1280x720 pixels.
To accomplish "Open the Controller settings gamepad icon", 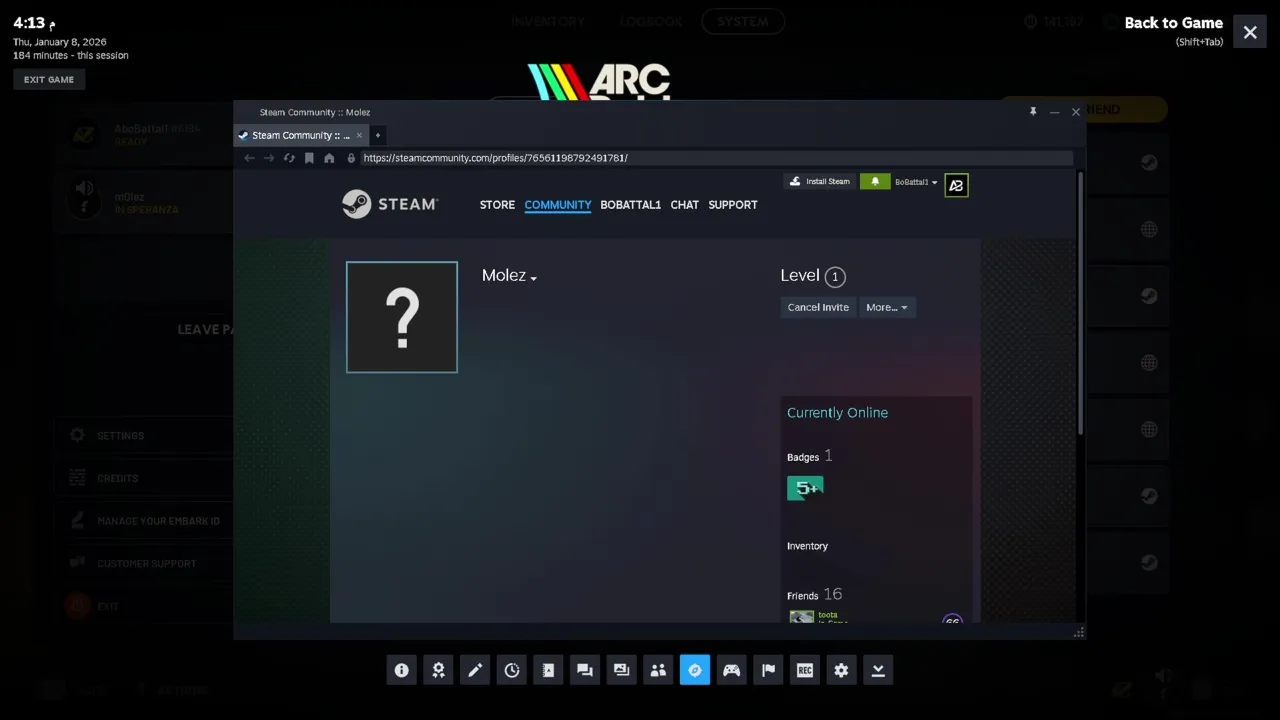I will (732, 670).
